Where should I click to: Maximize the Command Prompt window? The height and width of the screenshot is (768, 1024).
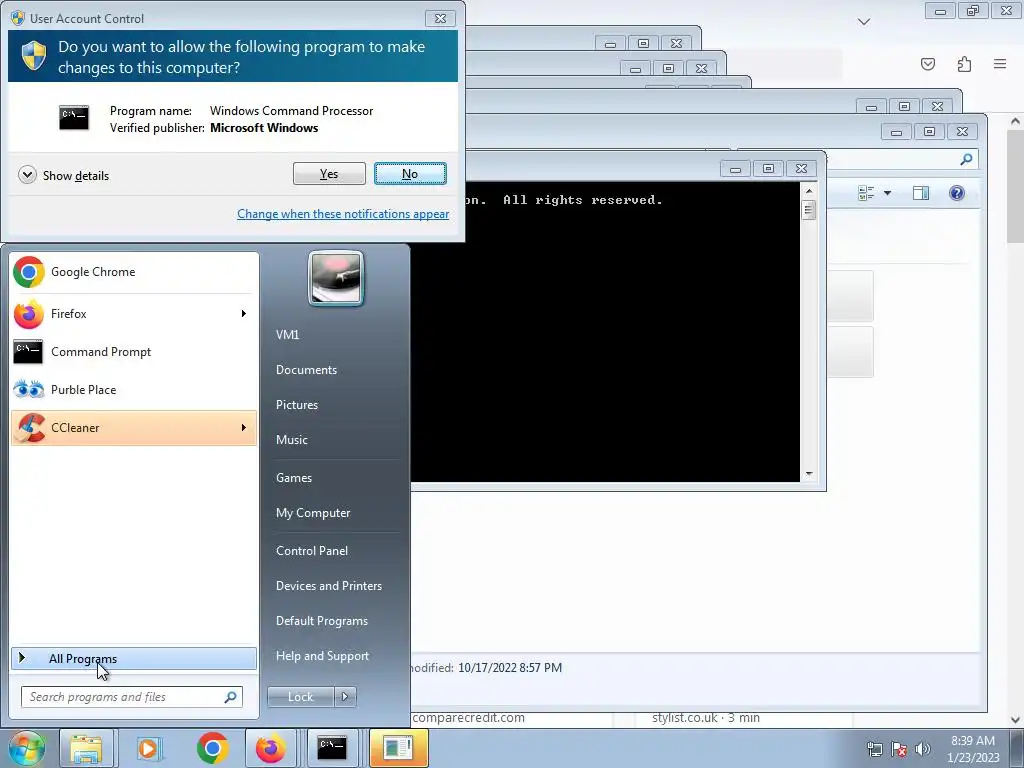pos(769,168)
